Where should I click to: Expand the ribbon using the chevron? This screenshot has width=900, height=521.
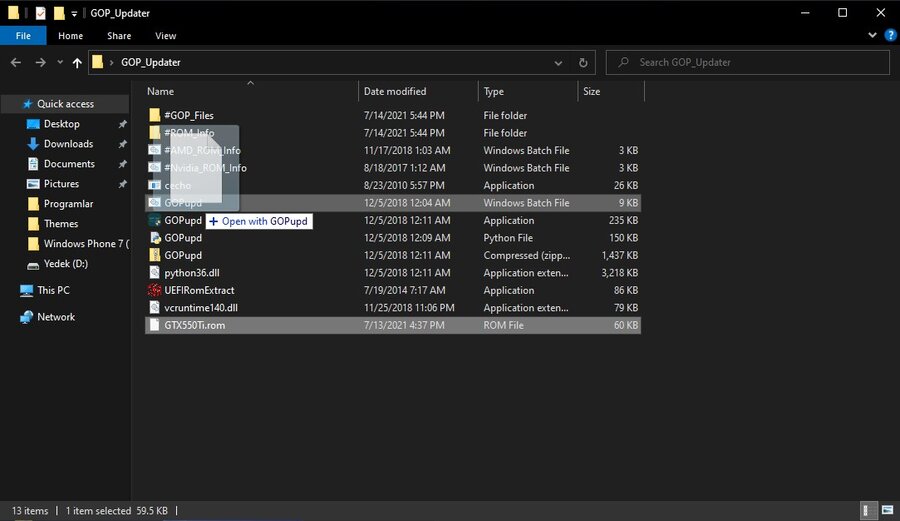pos(869,36)
